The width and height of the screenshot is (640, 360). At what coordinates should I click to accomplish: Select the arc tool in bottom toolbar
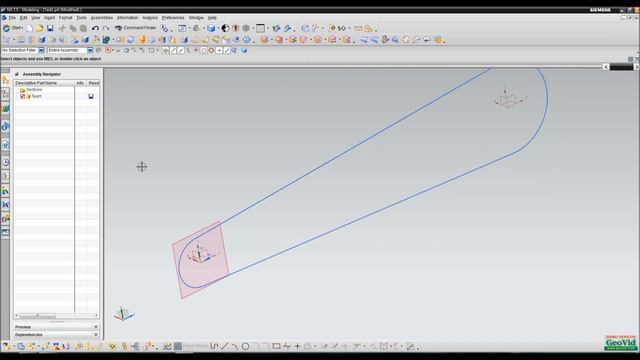pos(235,347)
